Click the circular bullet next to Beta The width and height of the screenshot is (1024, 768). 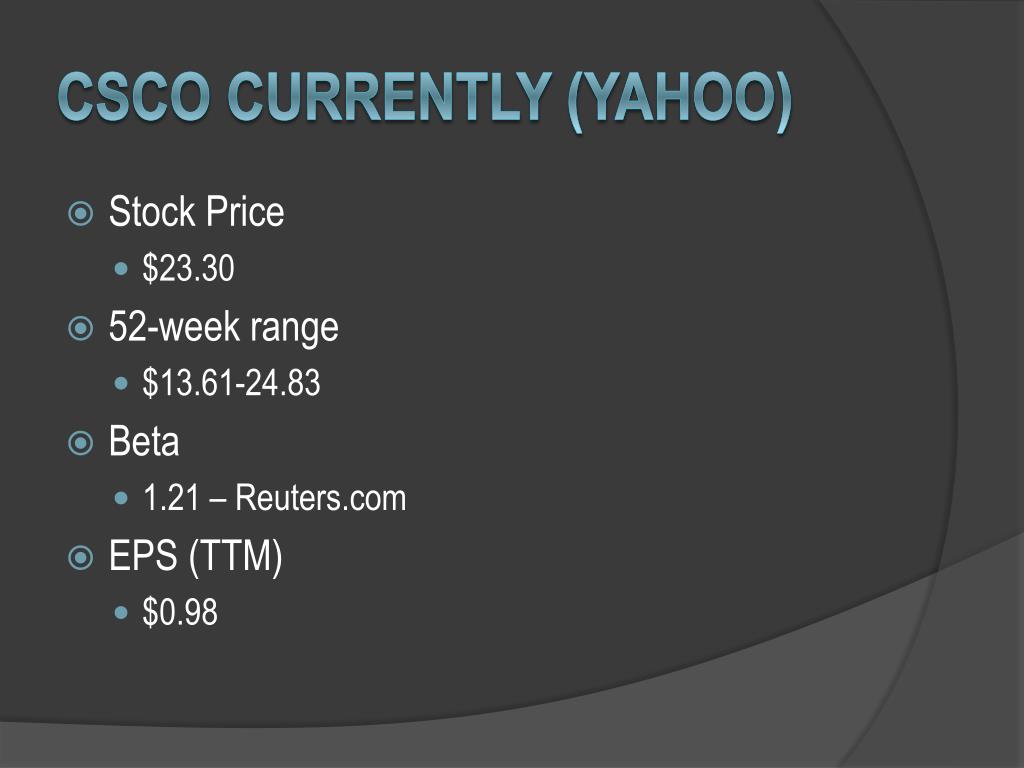point(81,443)
